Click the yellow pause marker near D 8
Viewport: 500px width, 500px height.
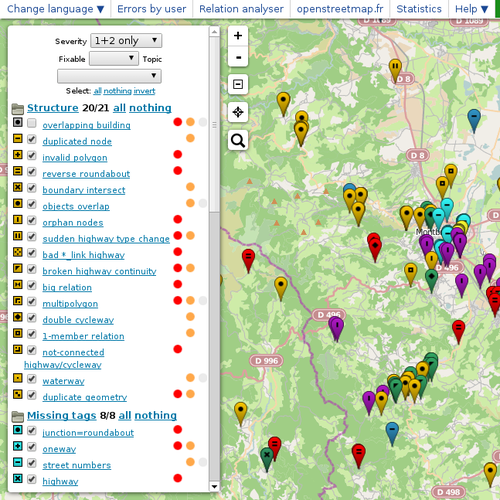(x=395, y=69)
